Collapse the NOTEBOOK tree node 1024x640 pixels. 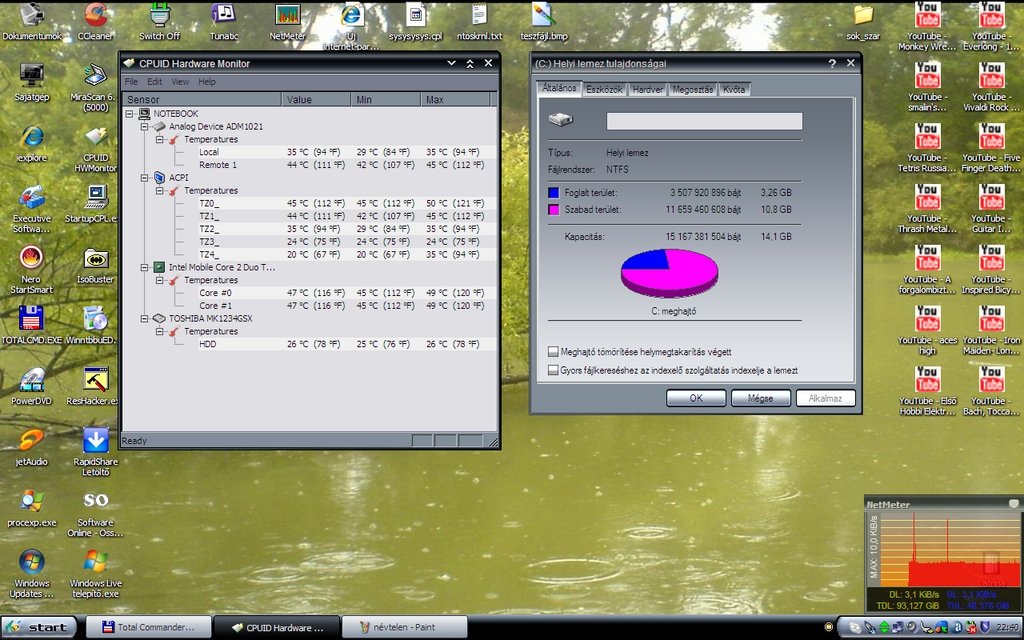click(x=129, y=113)
